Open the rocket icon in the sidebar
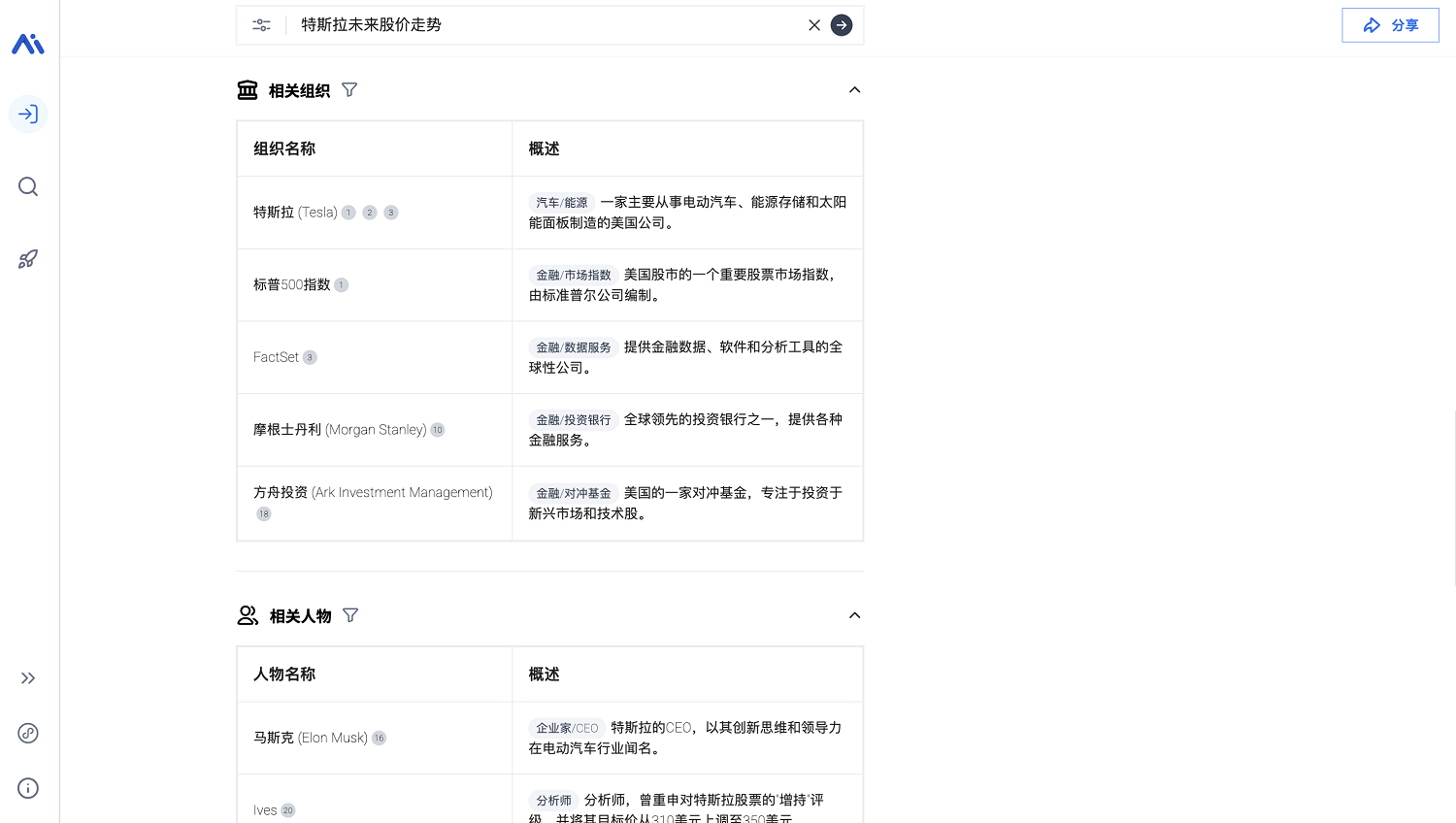 click(x=28, y=259)
